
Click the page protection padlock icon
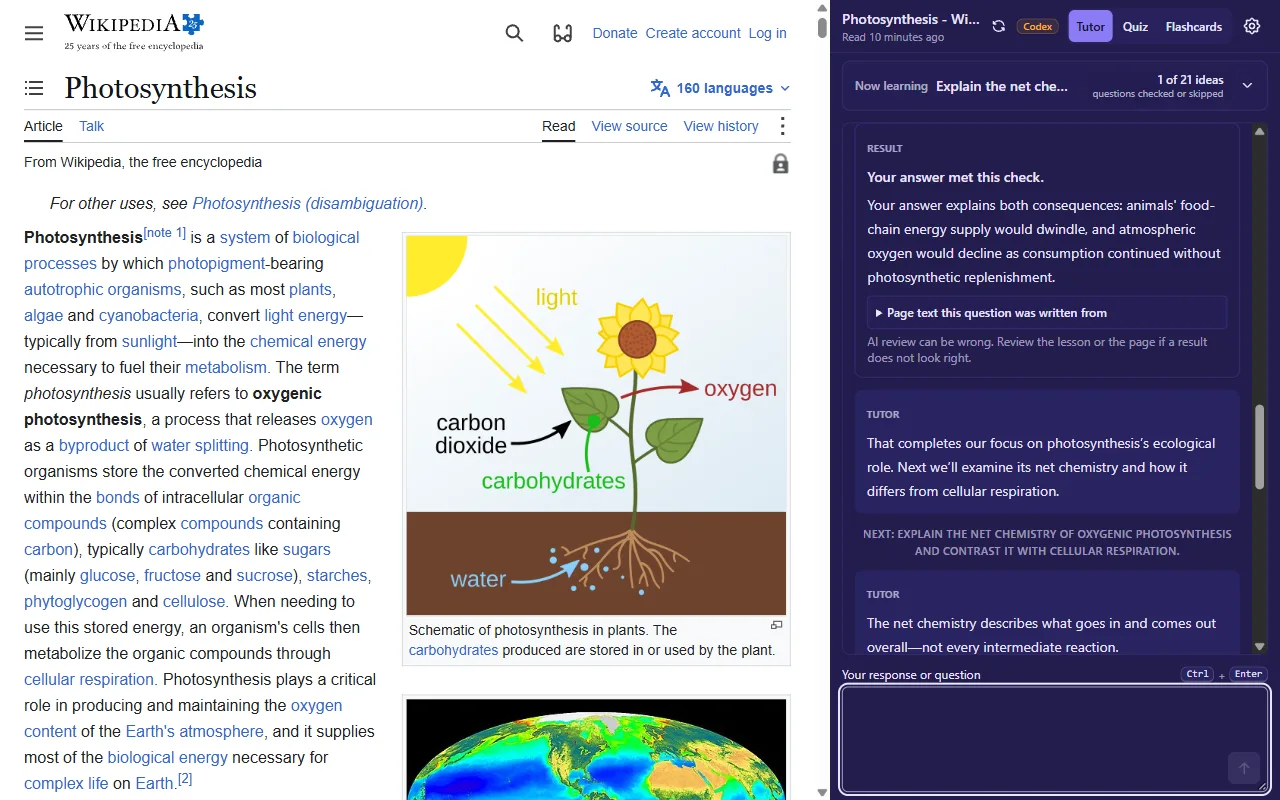pos(781,164)
